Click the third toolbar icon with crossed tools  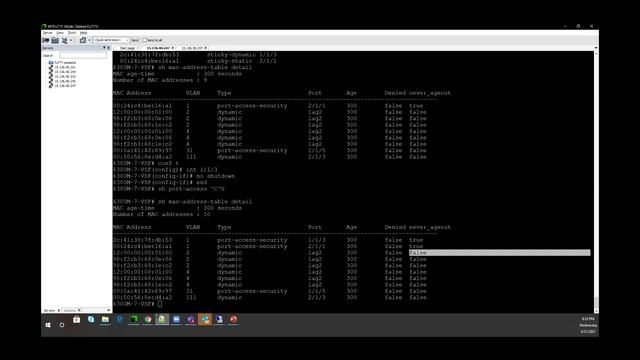click(x=64, y=40)
